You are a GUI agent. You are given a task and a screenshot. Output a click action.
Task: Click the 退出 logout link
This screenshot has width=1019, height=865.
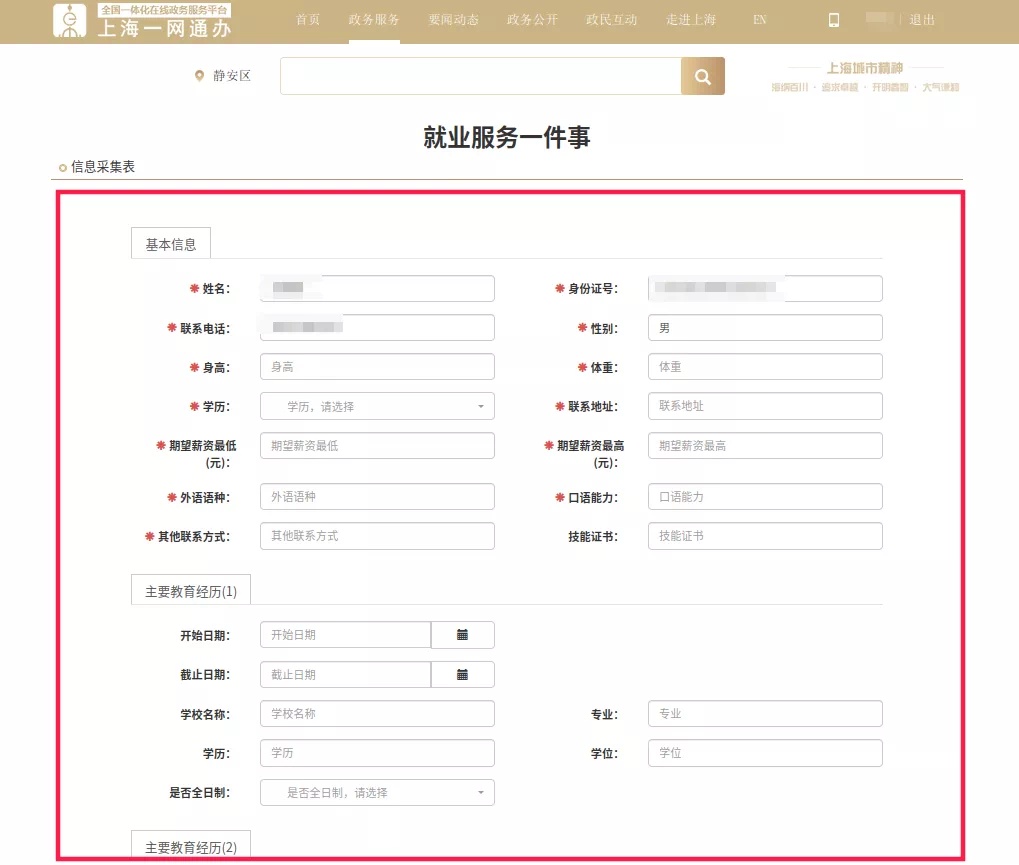[x=922, y=20]
